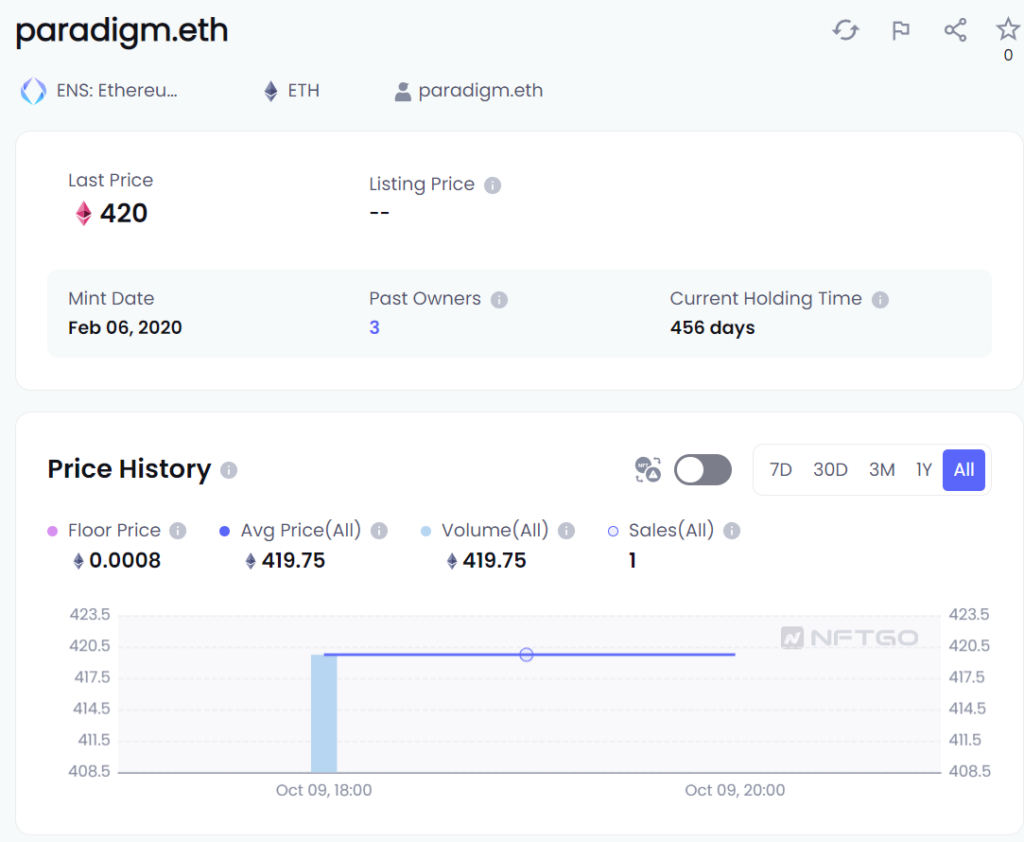
Task: Click the pink ETH icon by Last Price
Action: [x=84, y=214]
